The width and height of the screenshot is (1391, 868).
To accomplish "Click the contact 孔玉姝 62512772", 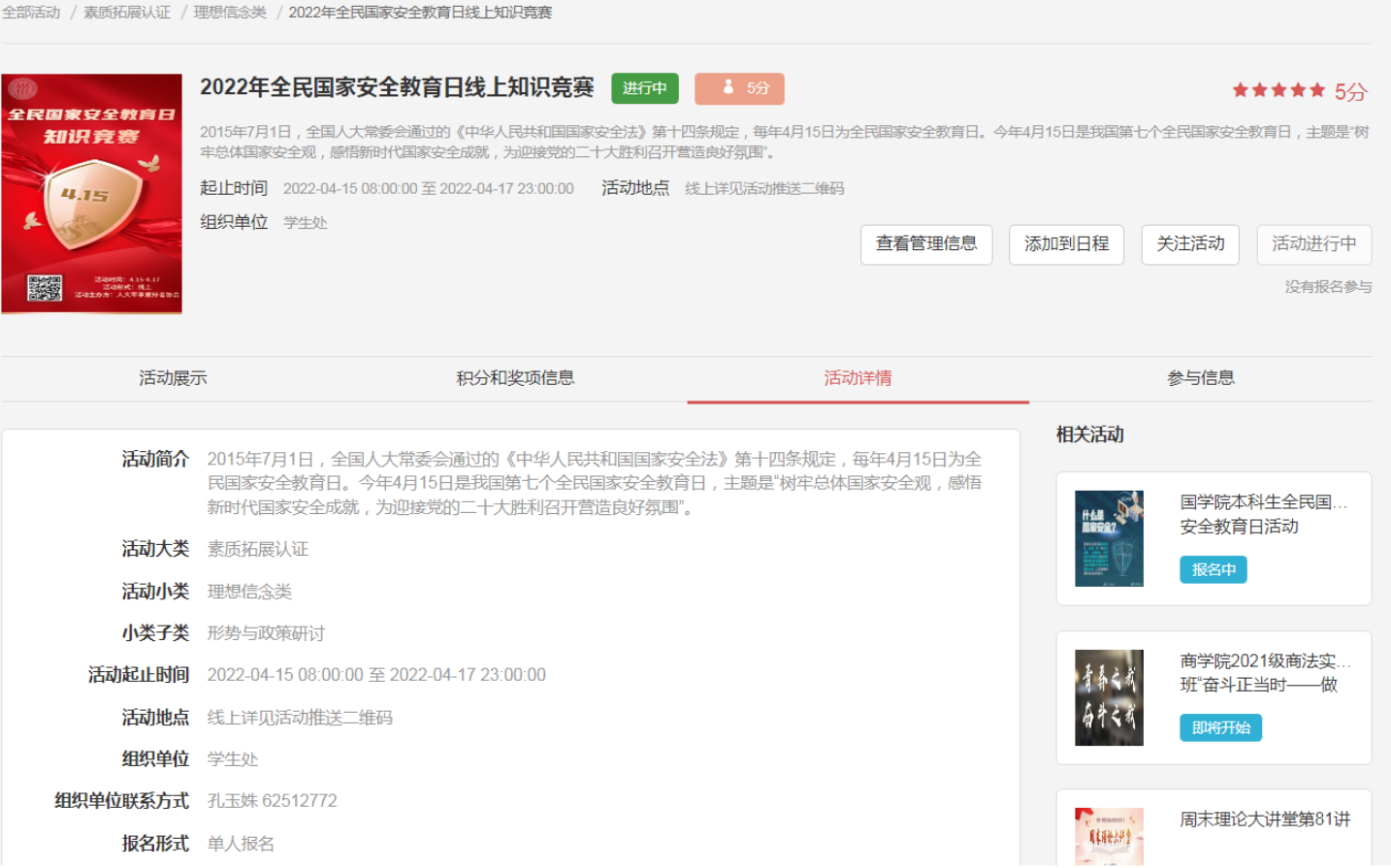I will pyautogui.click(x=273, y=801).
